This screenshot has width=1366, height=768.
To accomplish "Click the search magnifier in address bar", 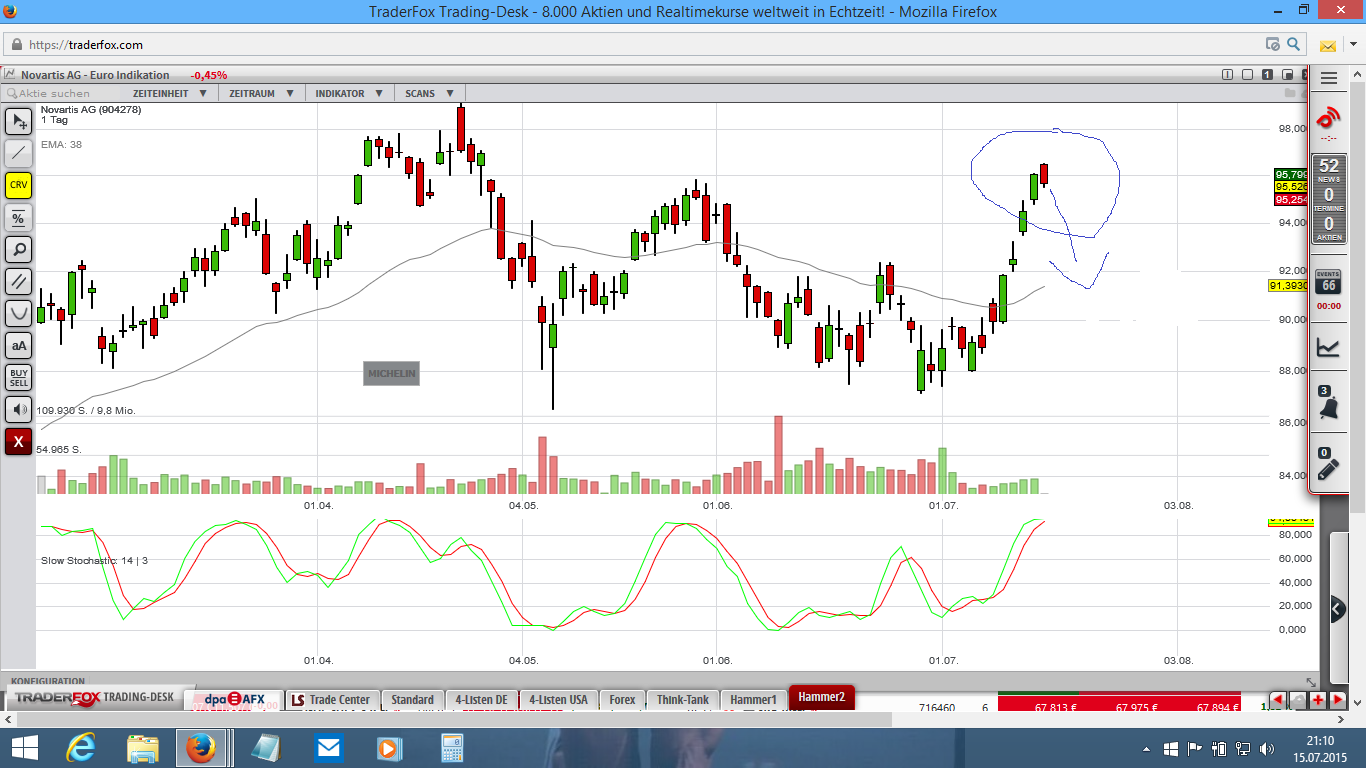I will pos(1294,44).
